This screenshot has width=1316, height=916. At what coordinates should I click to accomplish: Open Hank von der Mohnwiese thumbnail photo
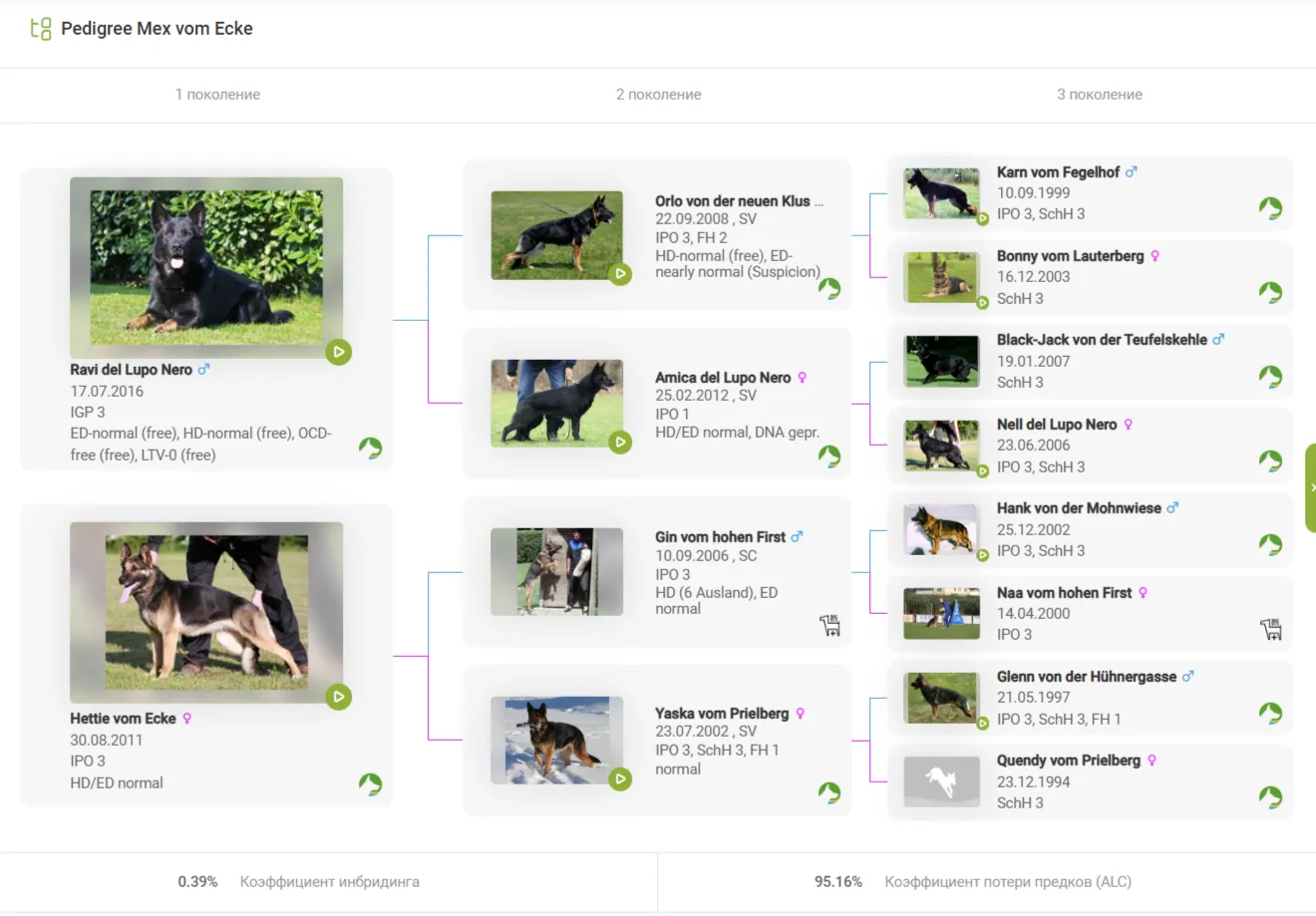941,529
